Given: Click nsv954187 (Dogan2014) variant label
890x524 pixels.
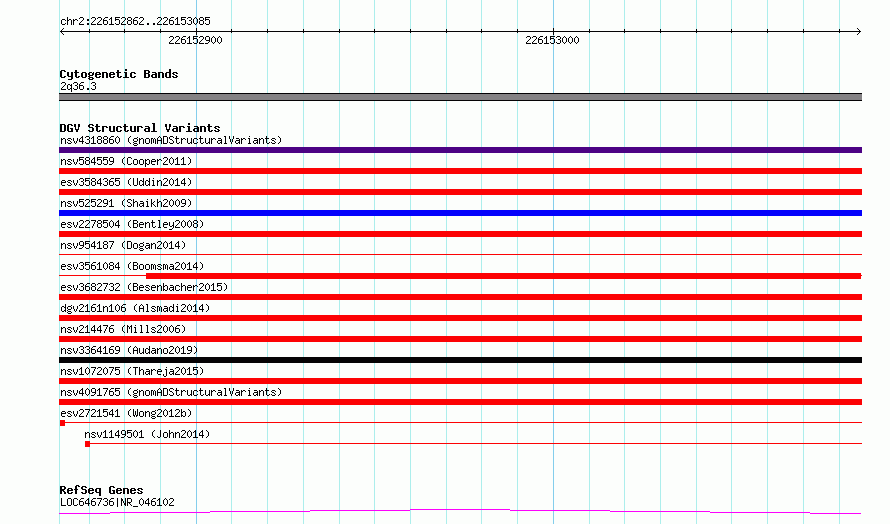Looking at the screenshot, I should [x=123, y=245].
